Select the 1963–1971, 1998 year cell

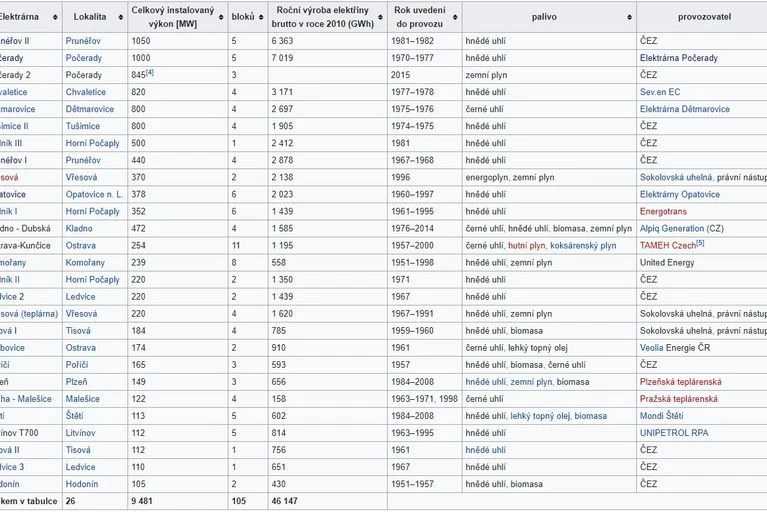[425, 399]
